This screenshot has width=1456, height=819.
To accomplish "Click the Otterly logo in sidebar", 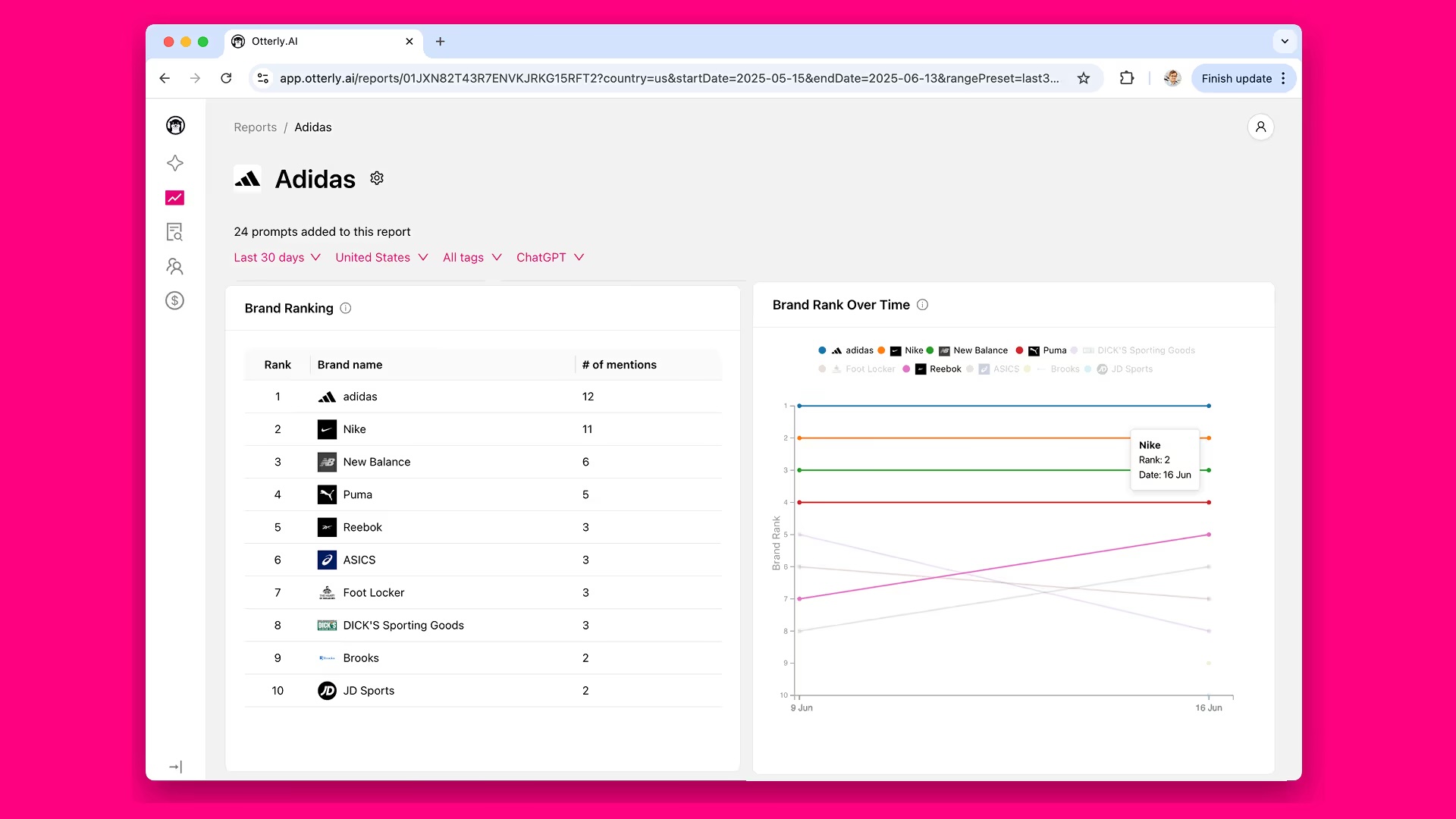I will [x=175, y=126].
